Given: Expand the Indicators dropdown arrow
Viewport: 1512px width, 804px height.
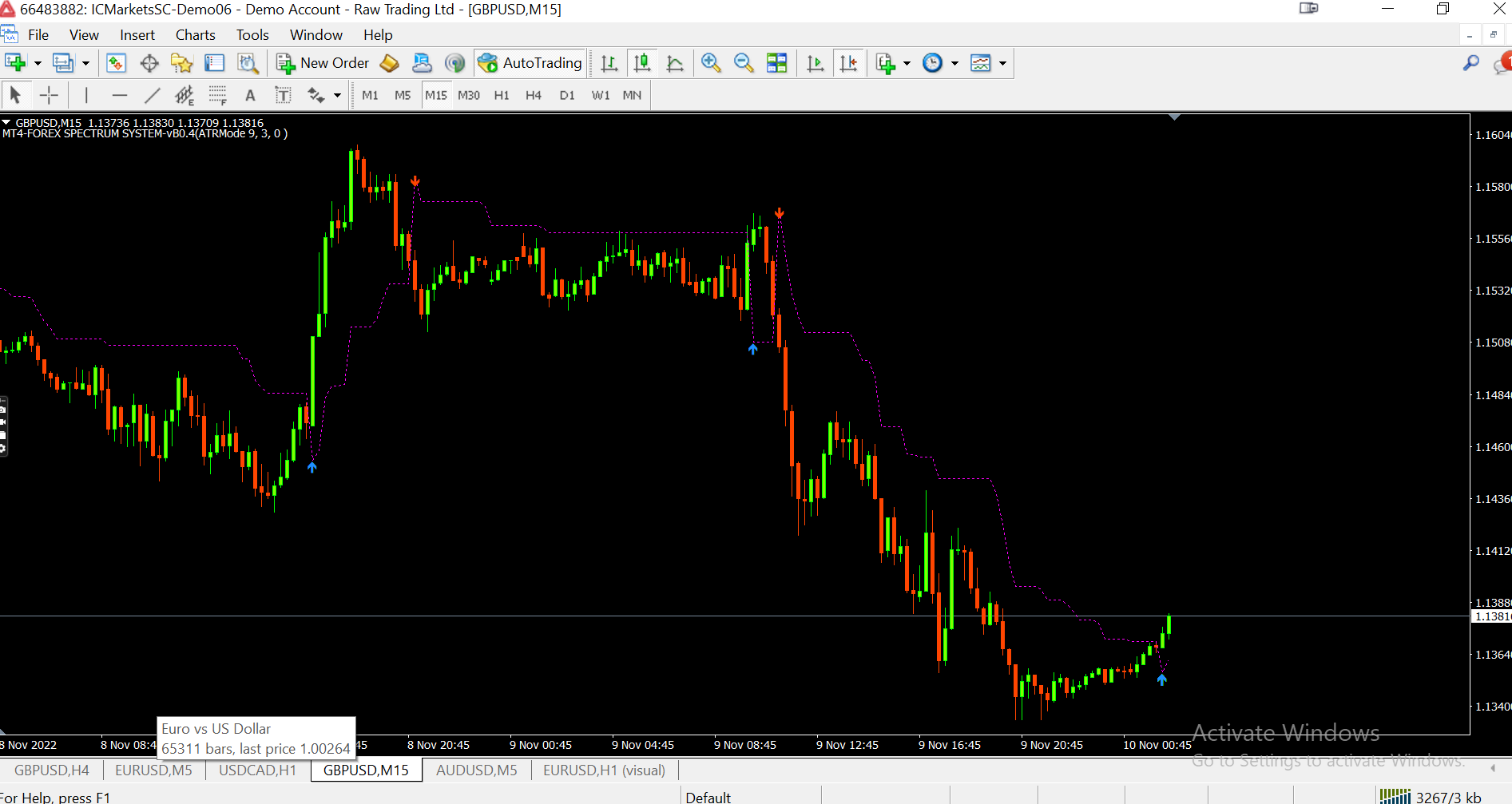Looking at the screenshot, I should coord(907,63).
